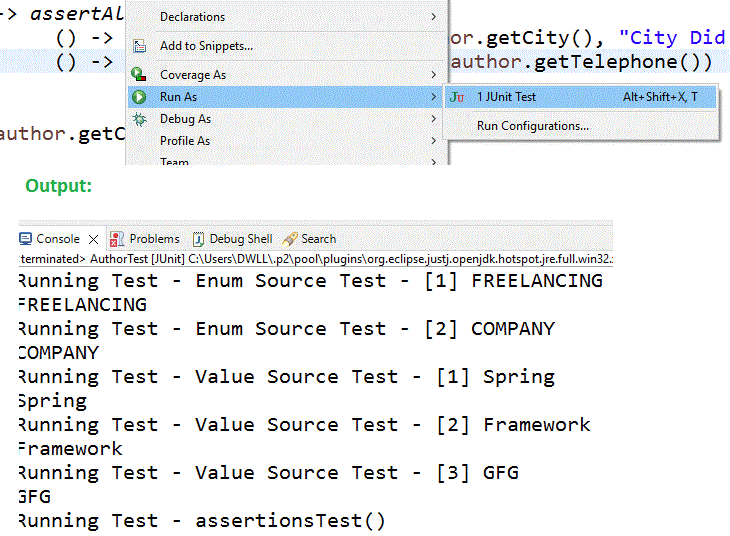Click the green Output: heading
This screenshot has height=536, width=730.
pyautogui.click(x=59, y=186)
